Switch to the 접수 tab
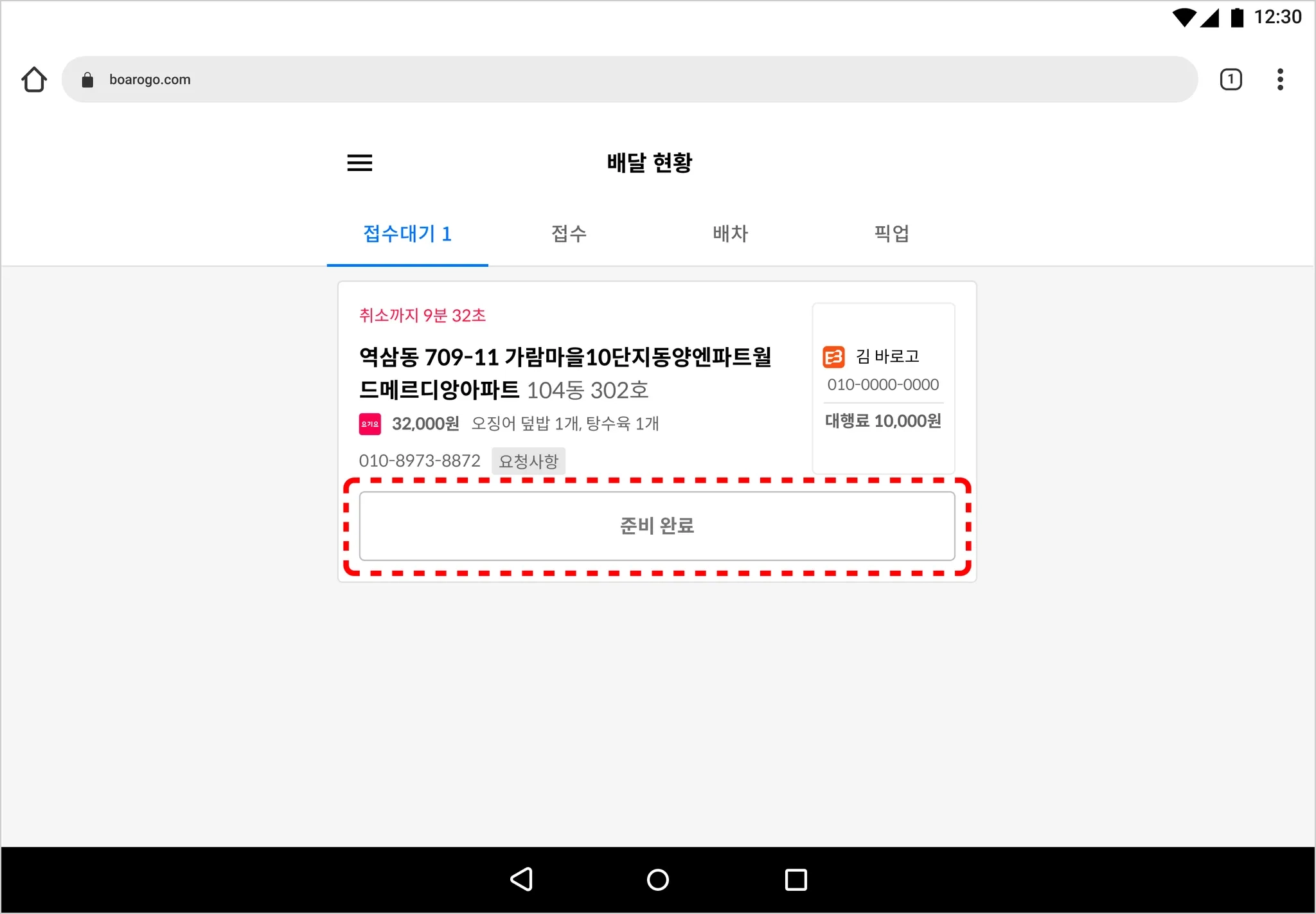1316x914 pixels. (x=569, y=233)
